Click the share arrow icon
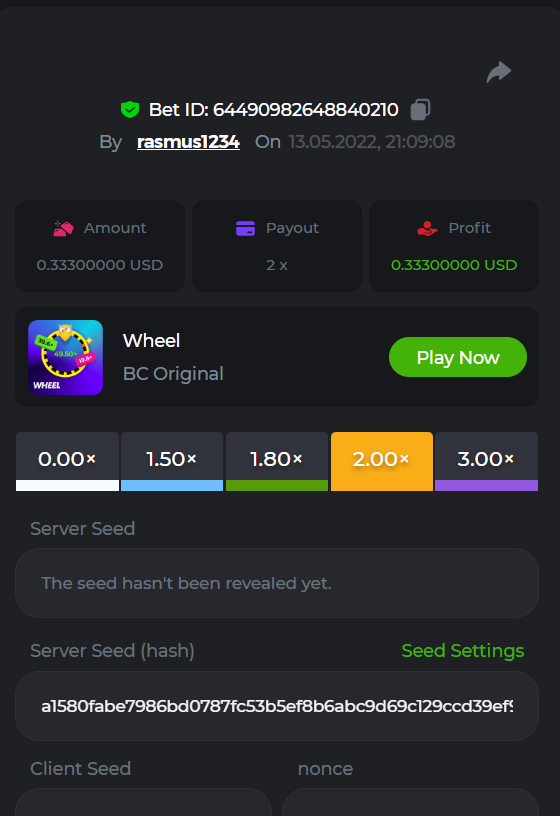Viewport: 560px width, 816px height. [499, 72]
